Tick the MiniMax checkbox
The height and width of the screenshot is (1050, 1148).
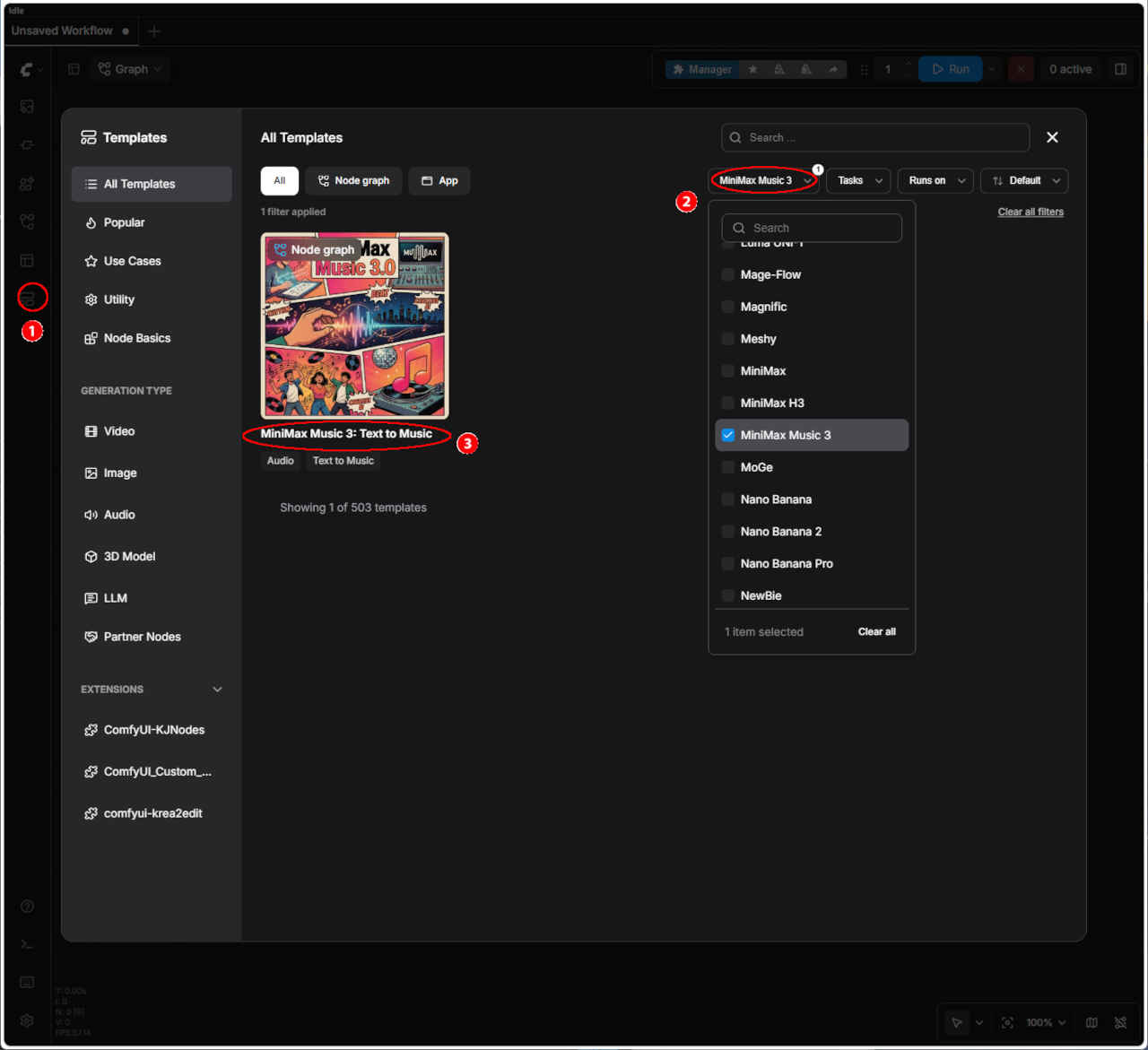(728, 371)
